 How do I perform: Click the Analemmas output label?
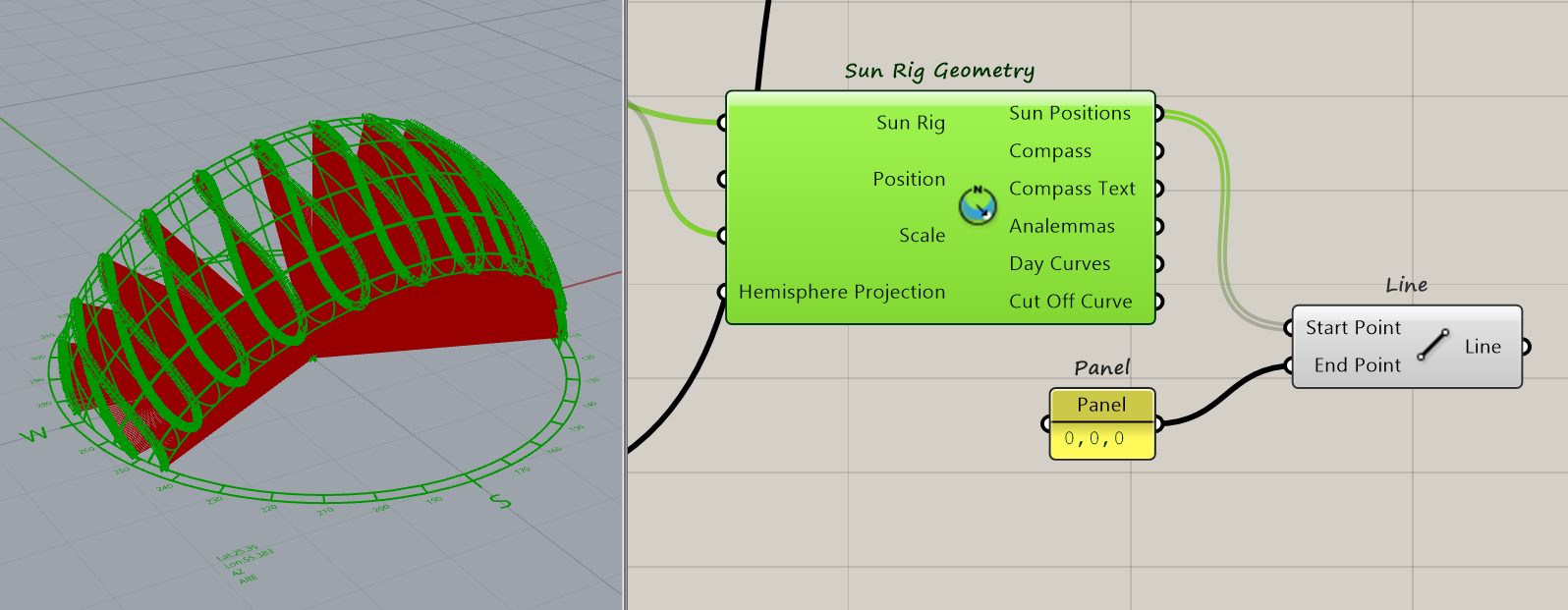point(1062,226)
